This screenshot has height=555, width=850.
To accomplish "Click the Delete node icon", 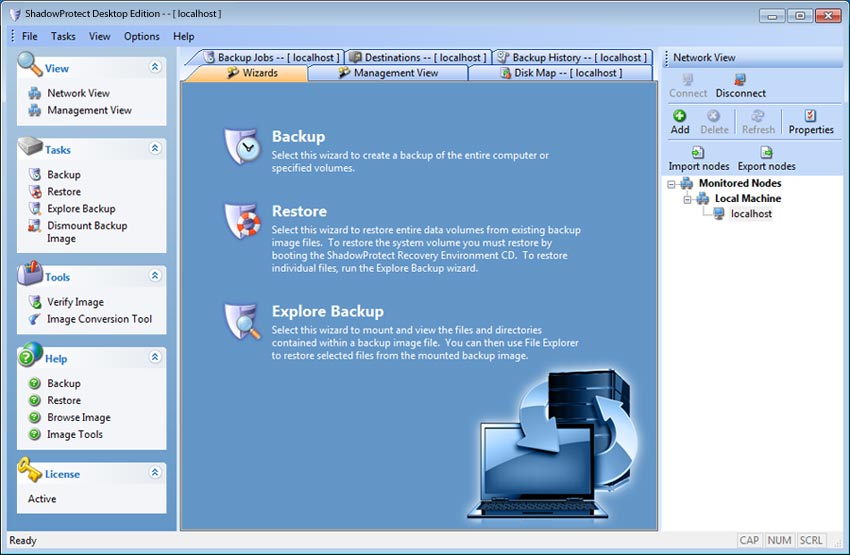I will coord(713,115).
